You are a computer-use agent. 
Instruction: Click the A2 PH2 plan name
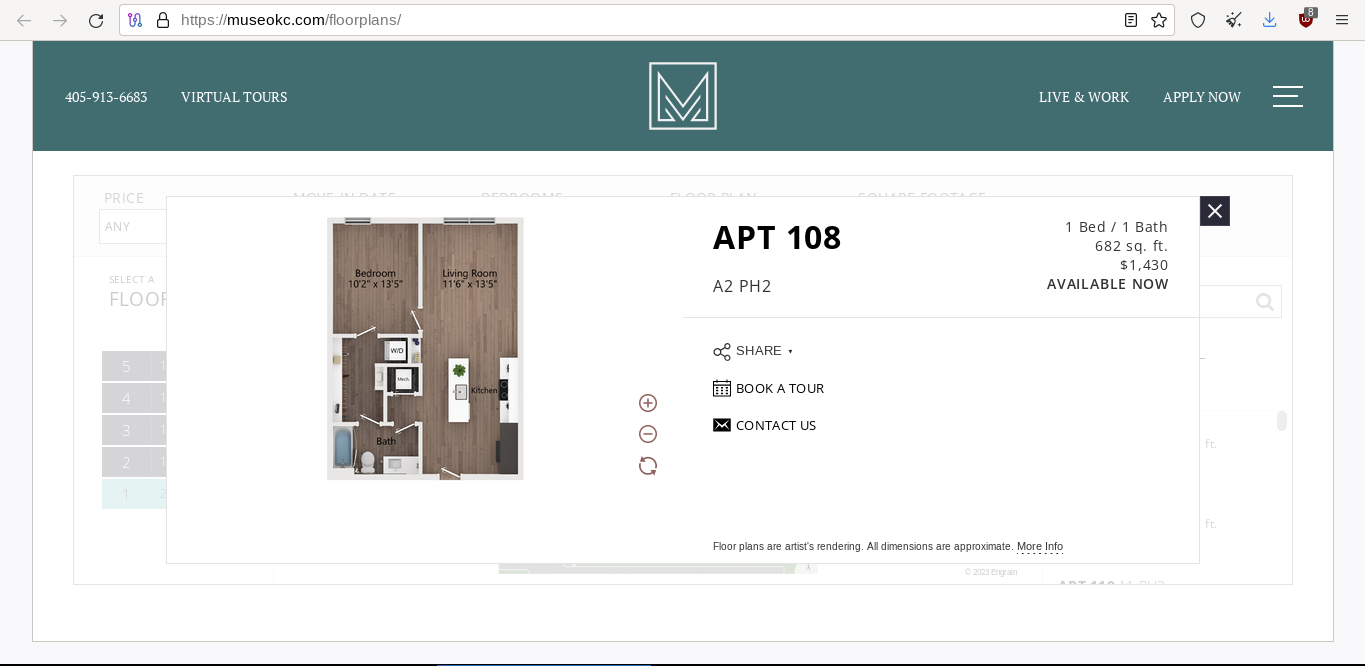[x=742, y=287]
